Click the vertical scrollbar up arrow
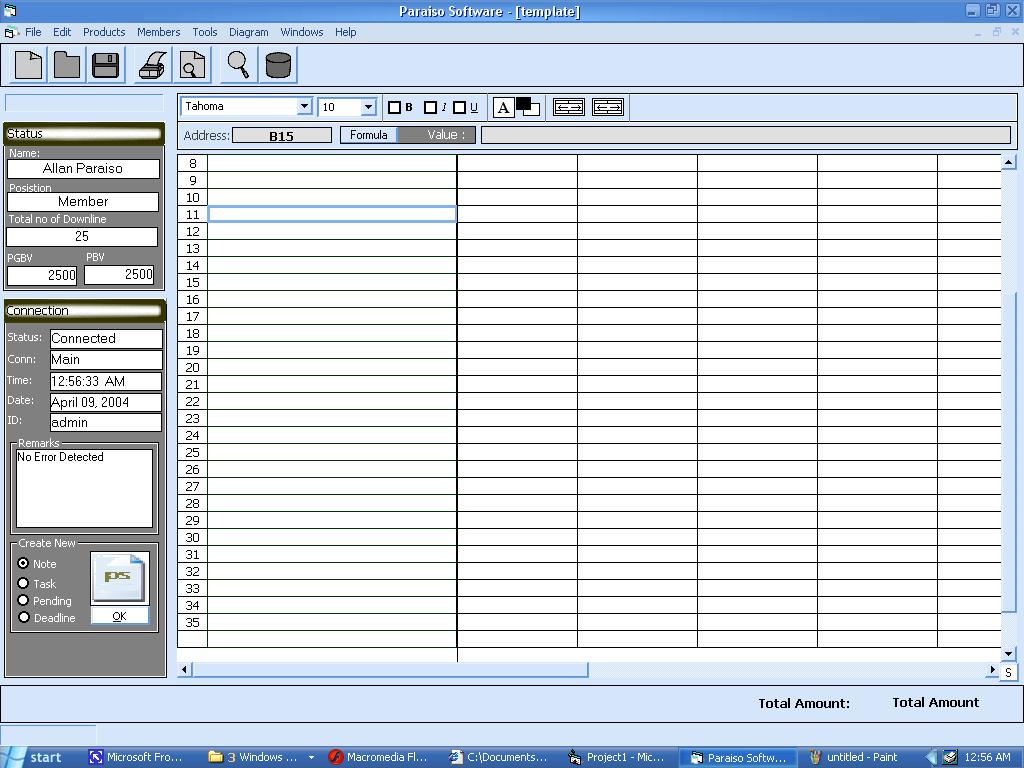The height and width of the screenshot is (768, 1024). coord(1008,162)
